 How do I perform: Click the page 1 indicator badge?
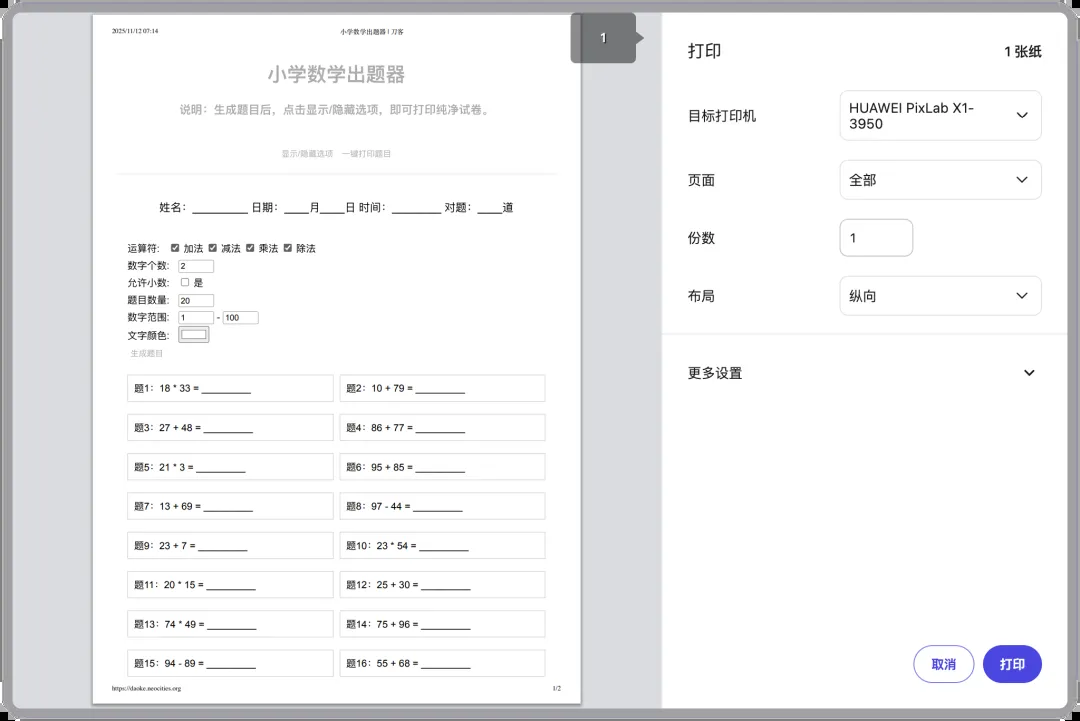pos(603,38)
